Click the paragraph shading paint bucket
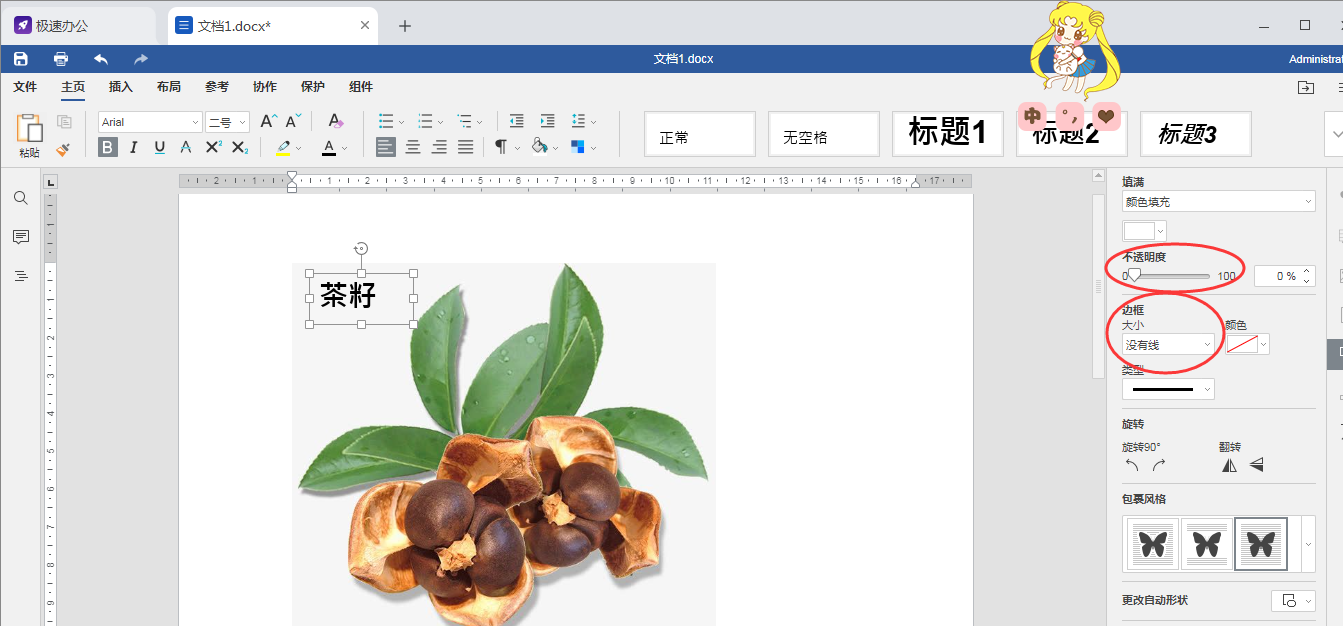 pyautogui.click(x=539, y=147)
